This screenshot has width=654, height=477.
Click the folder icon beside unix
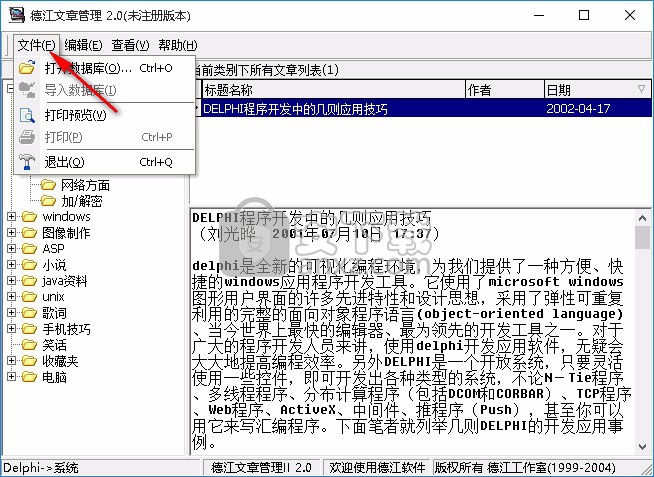coord(29,297)
